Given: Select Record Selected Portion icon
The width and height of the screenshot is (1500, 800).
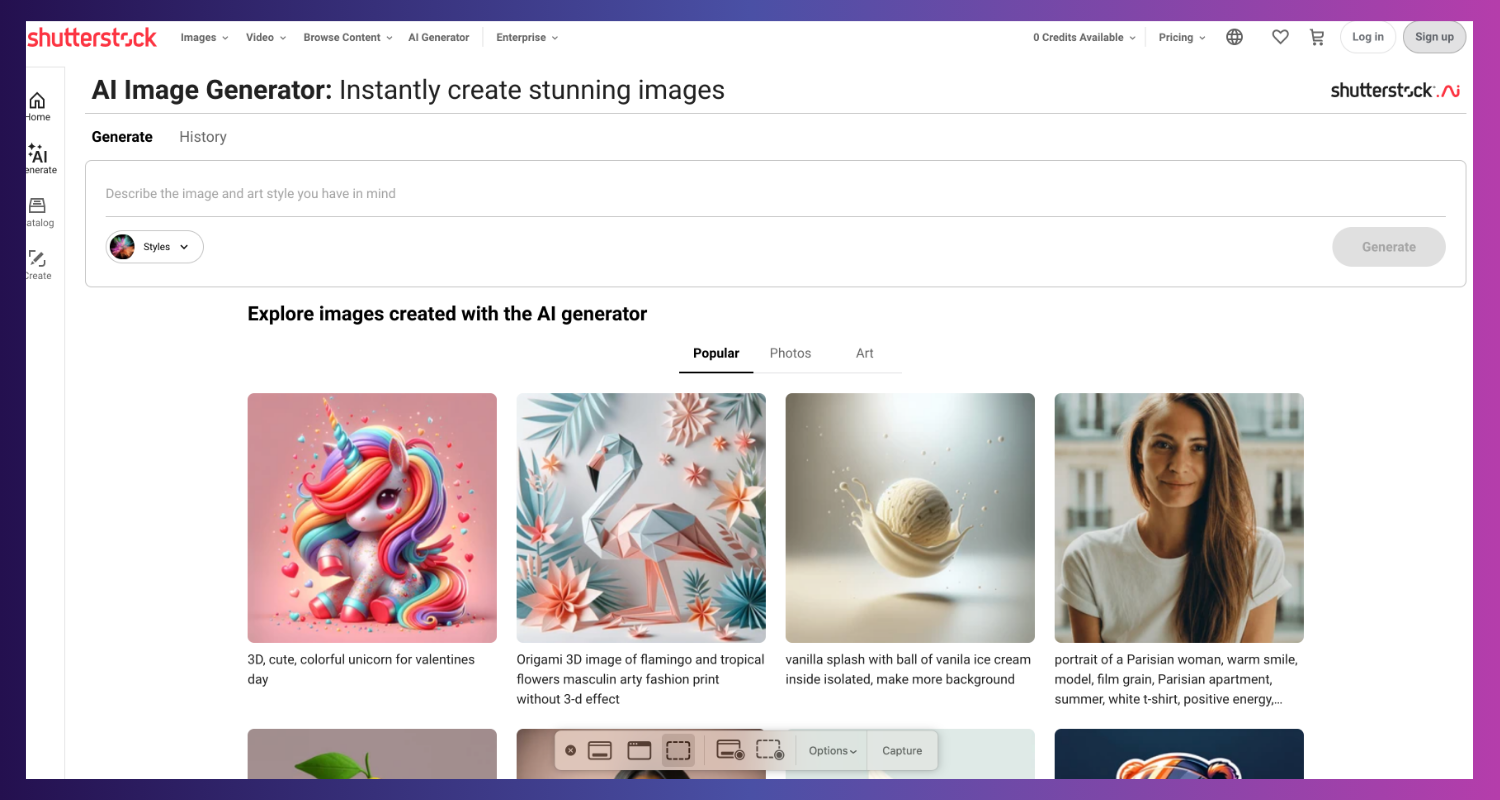Looking at the screenshot, I should point(770,751).
